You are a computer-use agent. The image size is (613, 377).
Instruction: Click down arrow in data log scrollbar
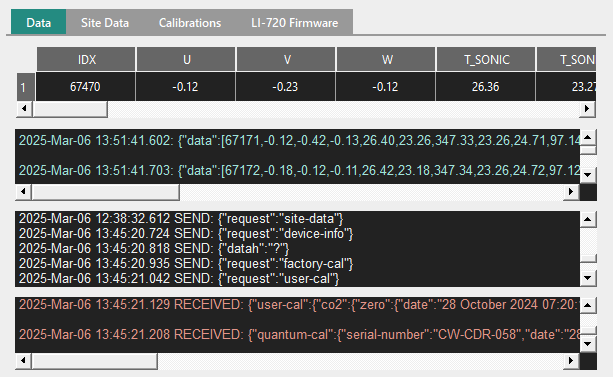pyautogui.click(x=588, y=175)
